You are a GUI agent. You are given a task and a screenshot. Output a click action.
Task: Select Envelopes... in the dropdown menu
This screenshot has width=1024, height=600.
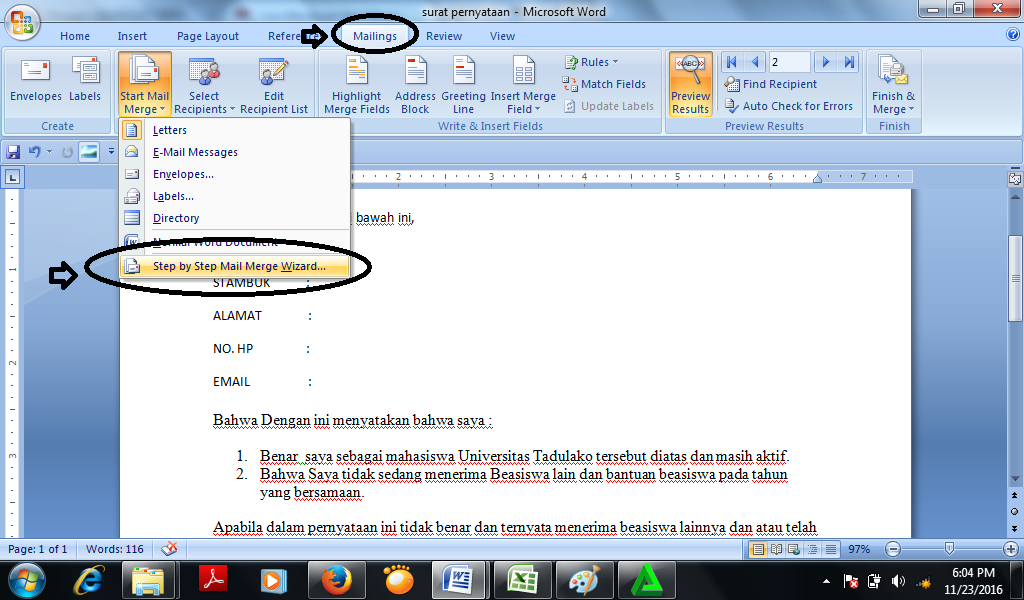click(235, 174)
